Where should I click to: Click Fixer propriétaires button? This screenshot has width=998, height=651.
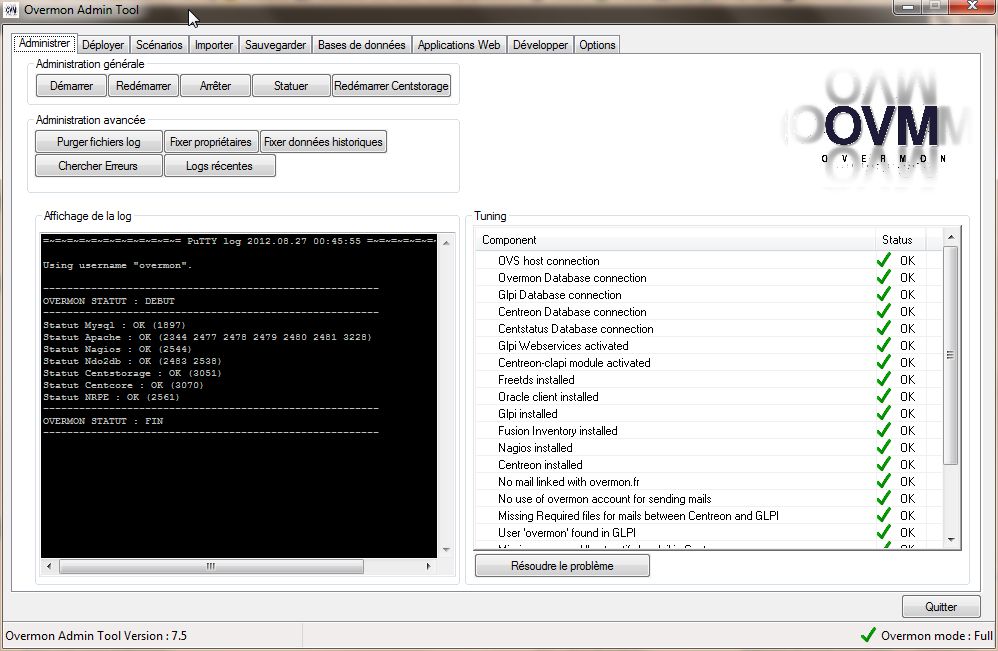pyautogui.click(x=211, y=142)
